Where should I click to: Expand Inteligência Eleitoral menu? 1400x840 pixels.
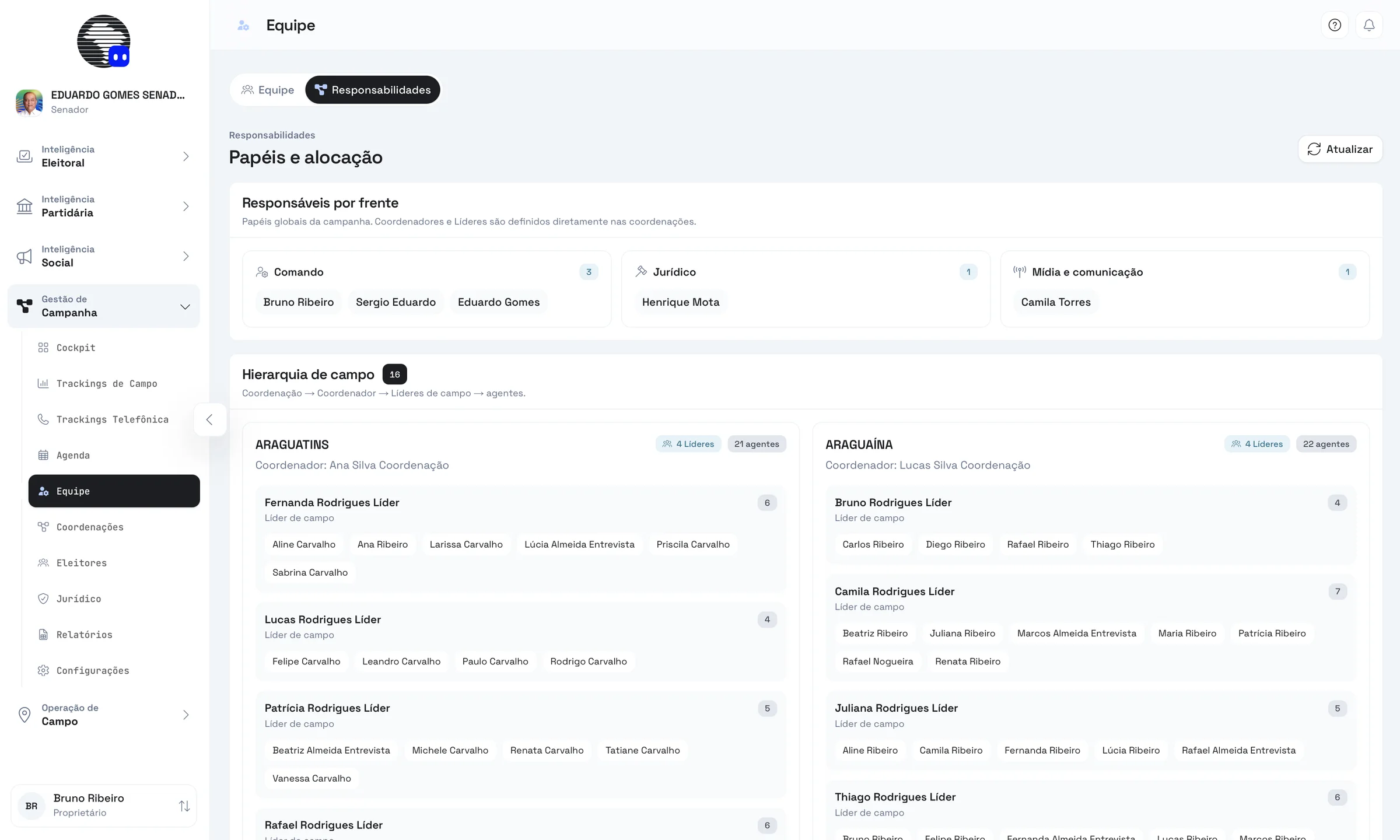[x=104, y=156]
